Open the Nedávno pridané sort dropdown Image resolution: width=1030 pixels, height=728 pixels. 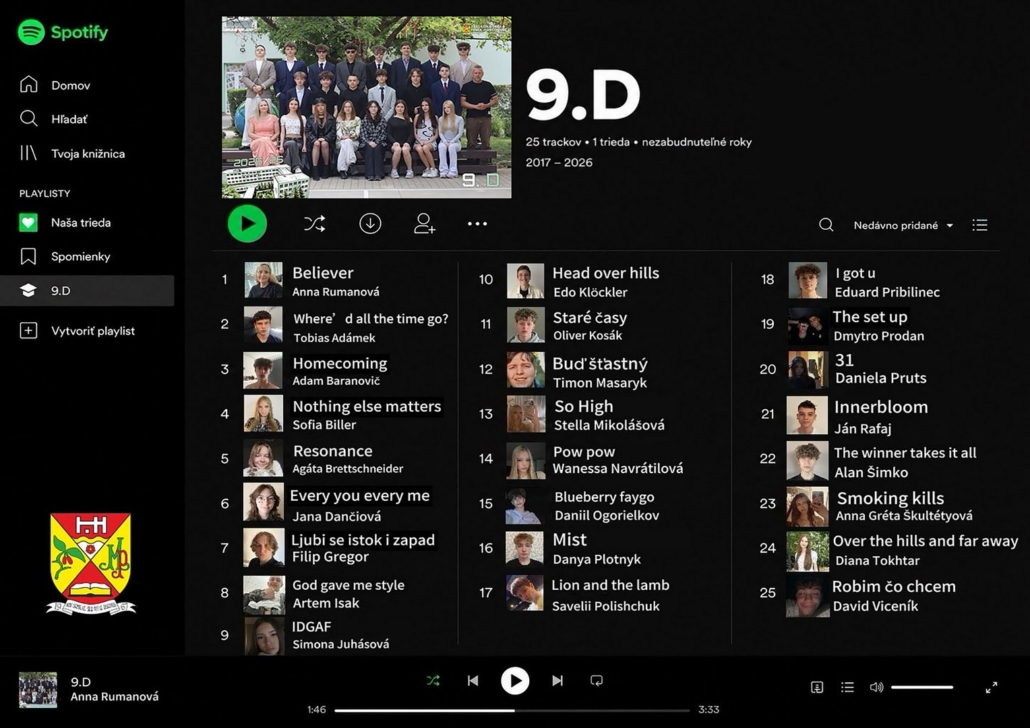point(903,225)
